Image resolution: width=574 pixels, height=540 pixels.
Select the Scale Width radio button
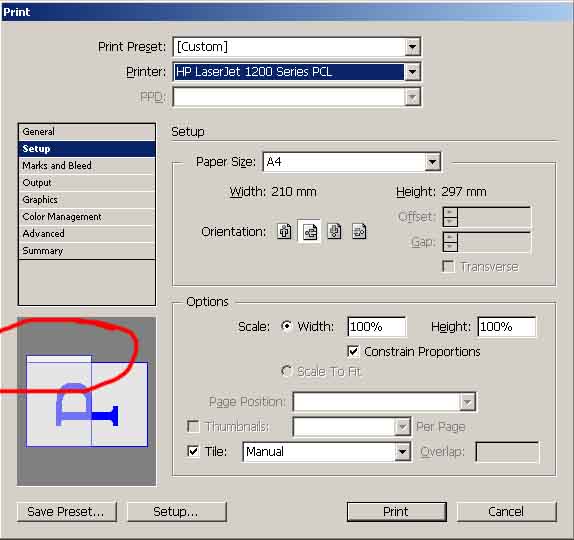click(287, 326)
